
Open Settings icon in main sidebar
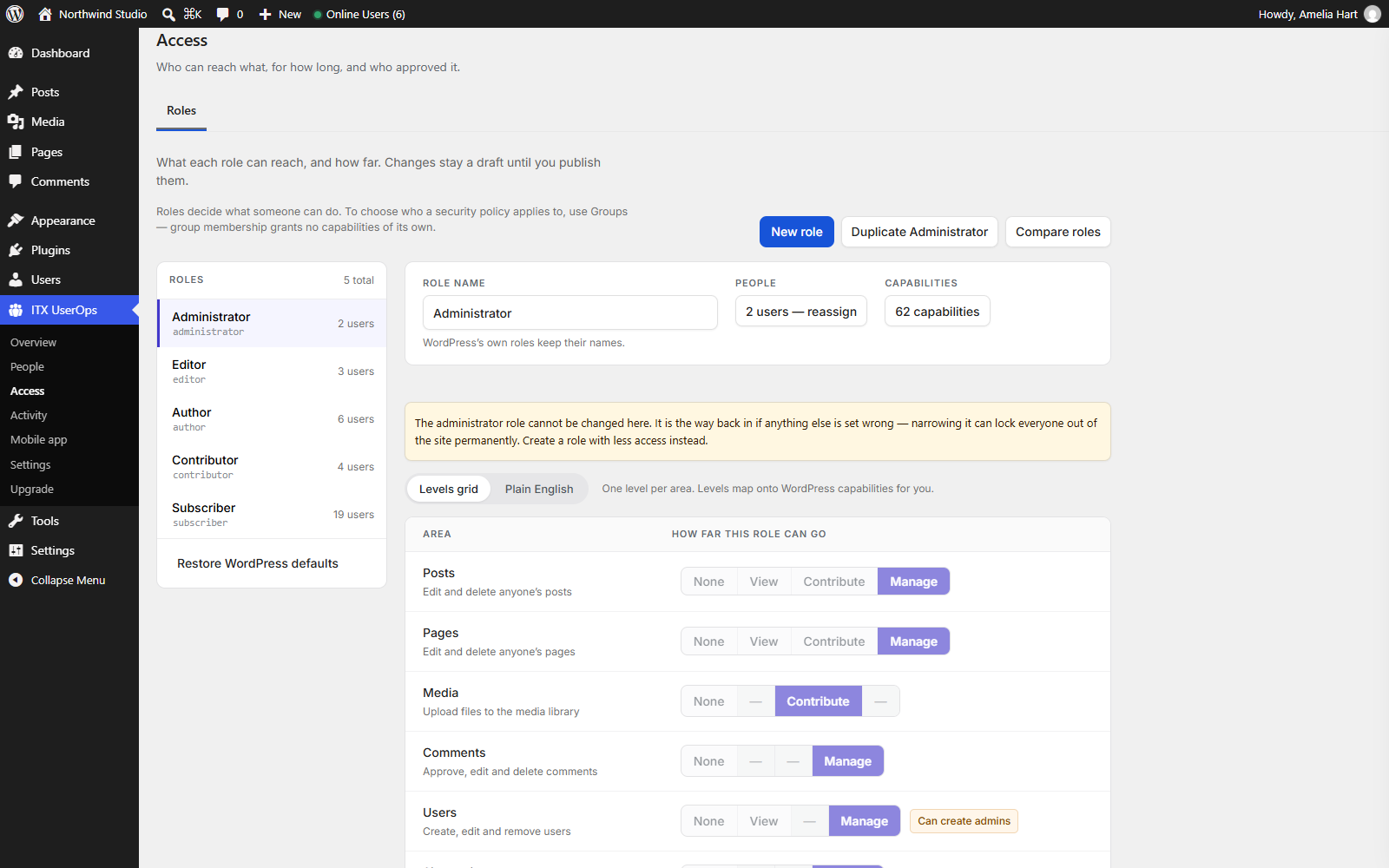pos(16,550)
